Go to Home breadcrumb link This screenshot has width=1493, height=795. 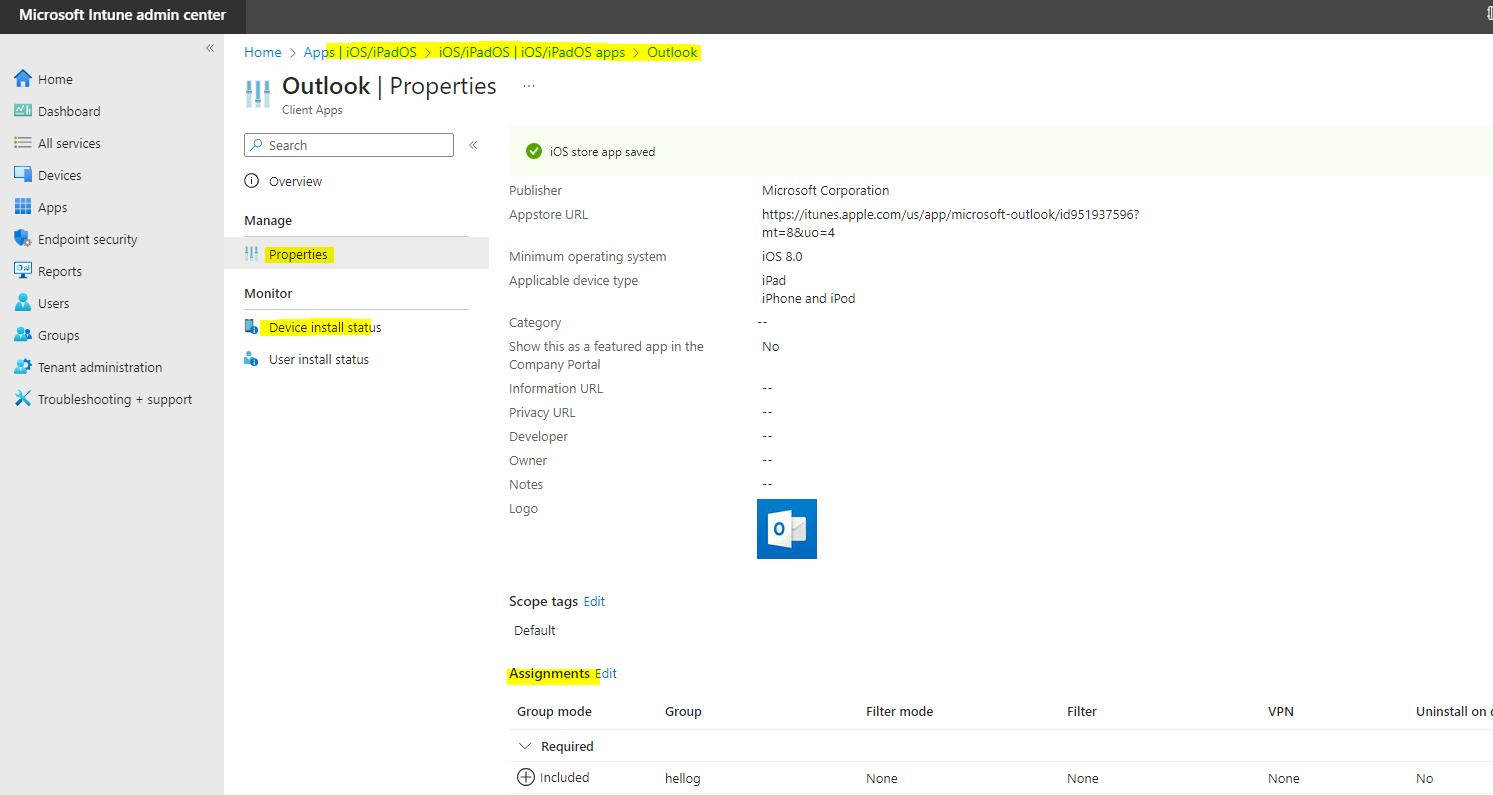[x=263, y=52]
